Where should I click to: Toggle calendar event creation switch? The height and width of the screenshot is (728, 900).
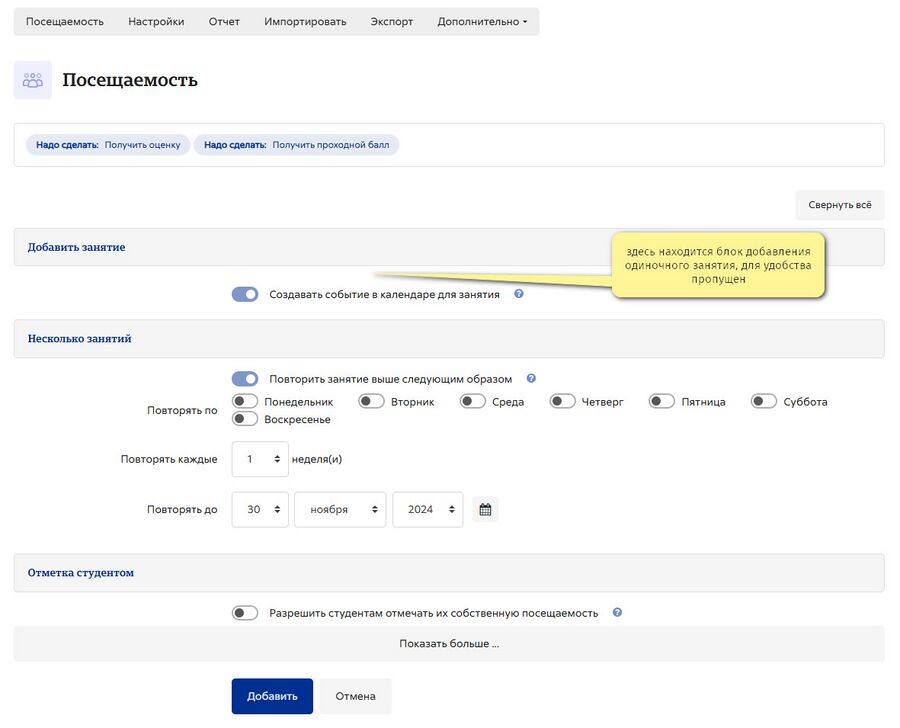[245, 295]
